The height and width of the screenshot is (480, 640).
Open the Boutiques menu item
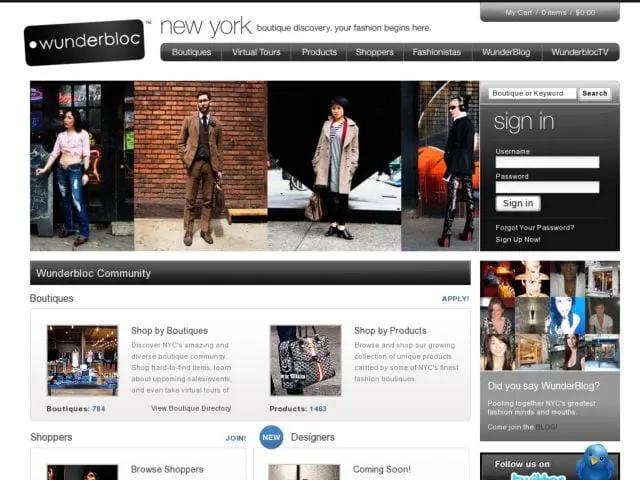pos(191,52)
